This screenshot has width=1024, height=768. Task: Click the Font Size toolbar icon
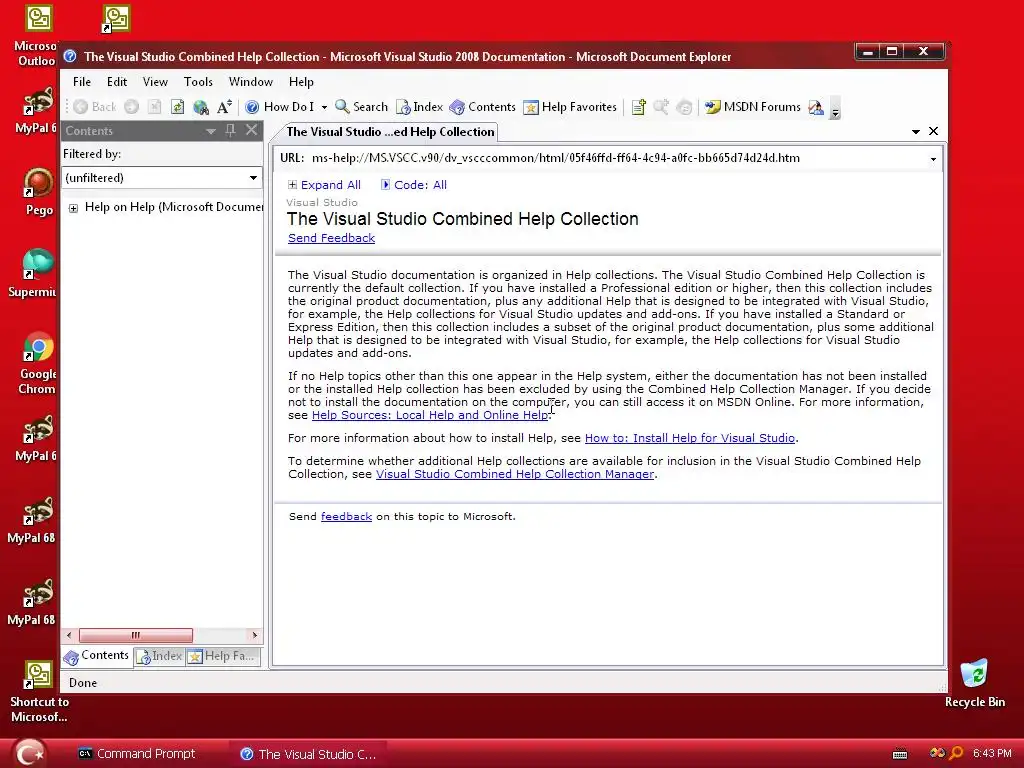click(x=224, y=106)
